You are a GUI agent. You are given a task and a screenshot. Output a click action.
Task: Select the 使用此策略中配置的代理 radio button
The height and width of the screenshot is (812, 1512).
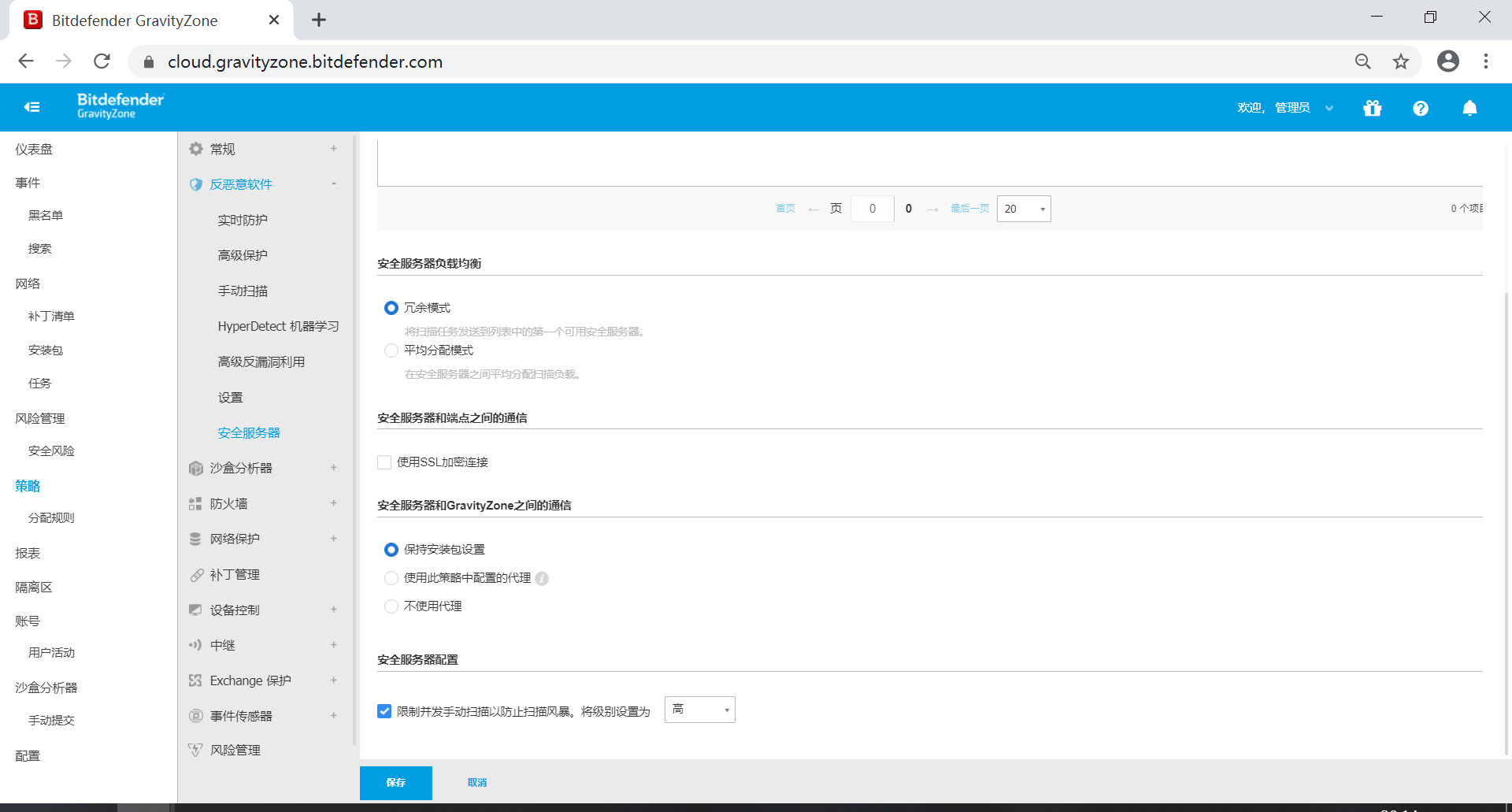[x=391, y=578]
